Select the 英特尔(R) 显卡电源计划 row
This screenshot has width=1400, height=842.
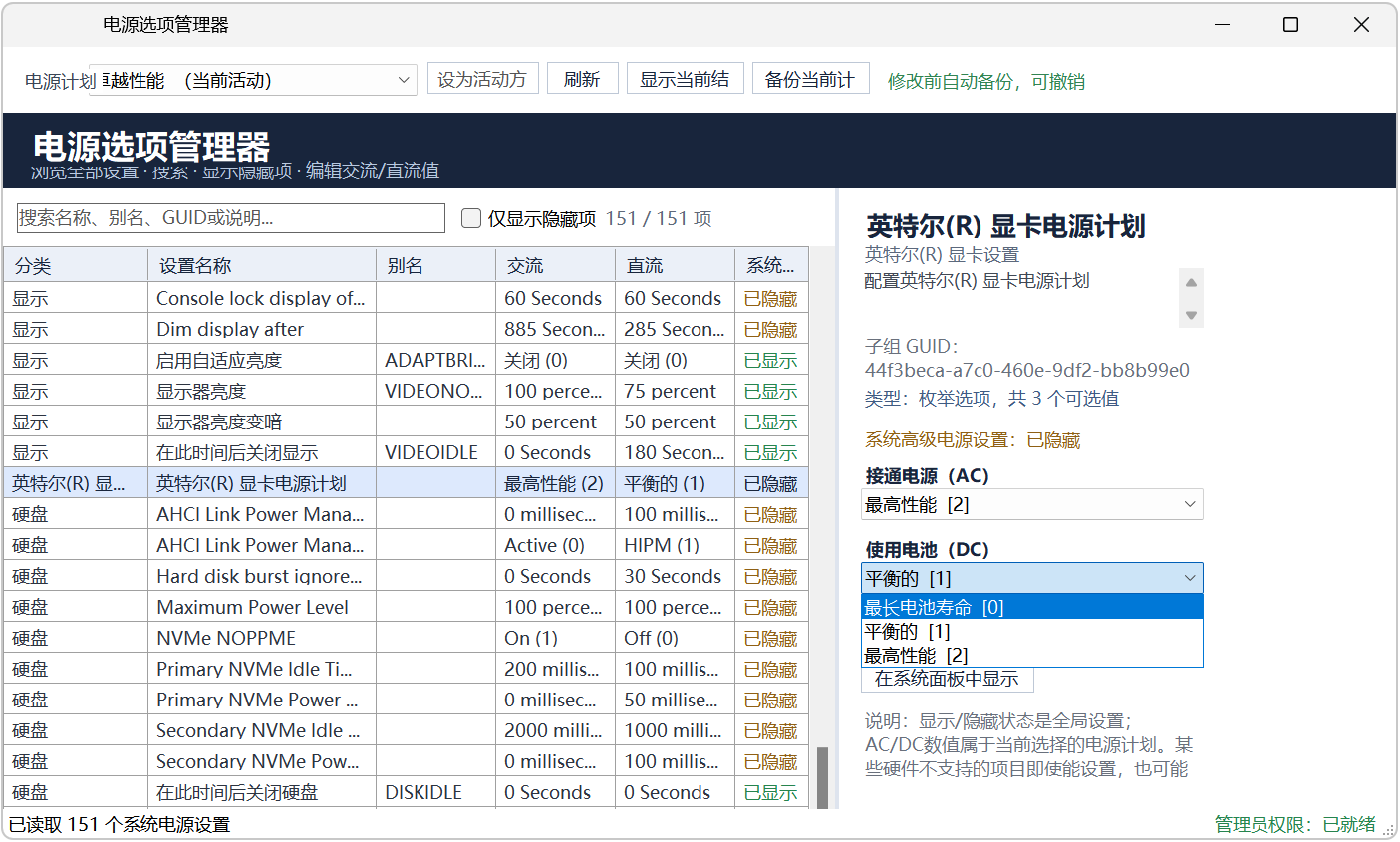(x=406, y=483)
